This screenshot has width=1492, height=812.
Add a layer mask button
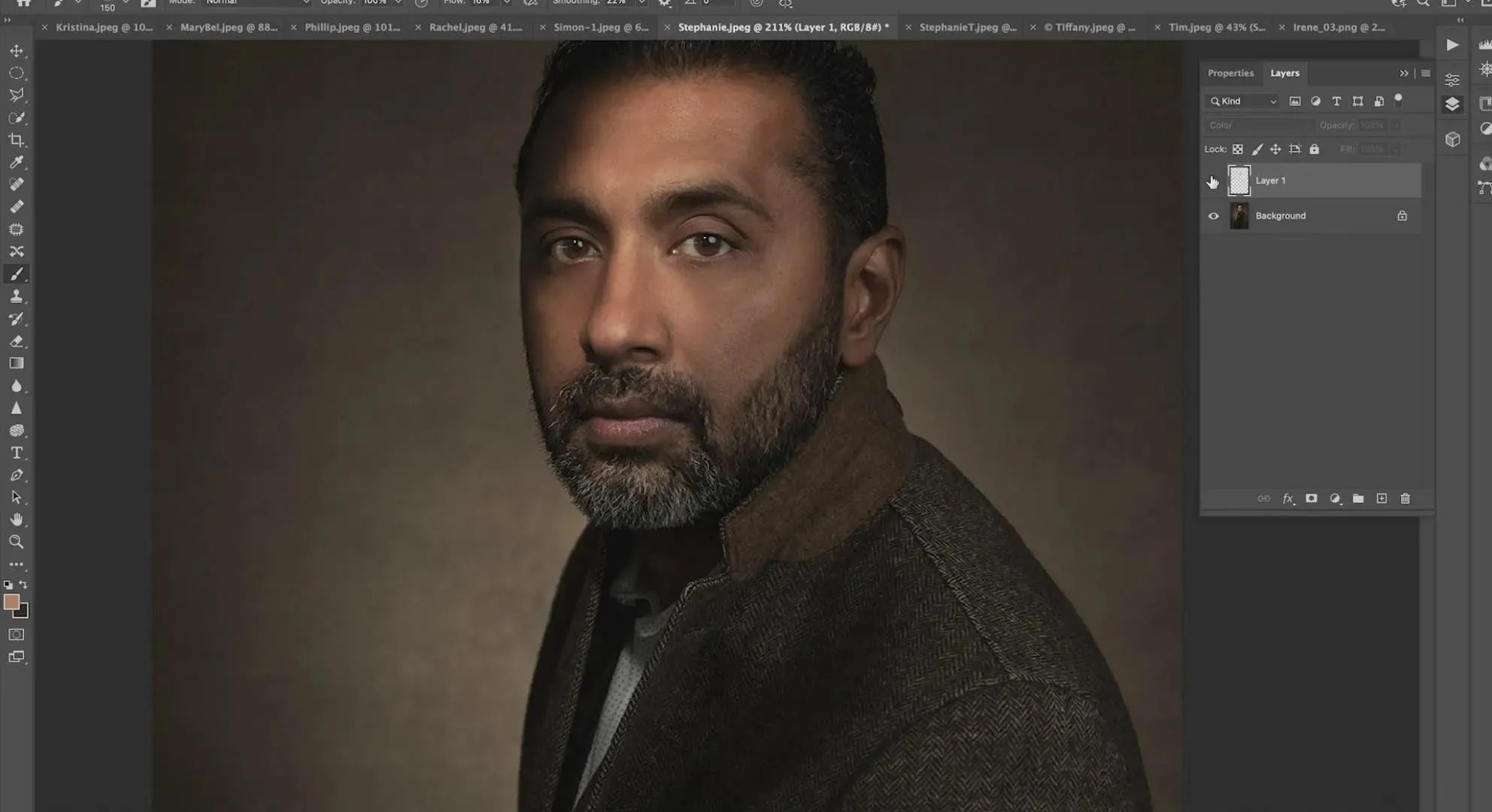pos(1312,498)
